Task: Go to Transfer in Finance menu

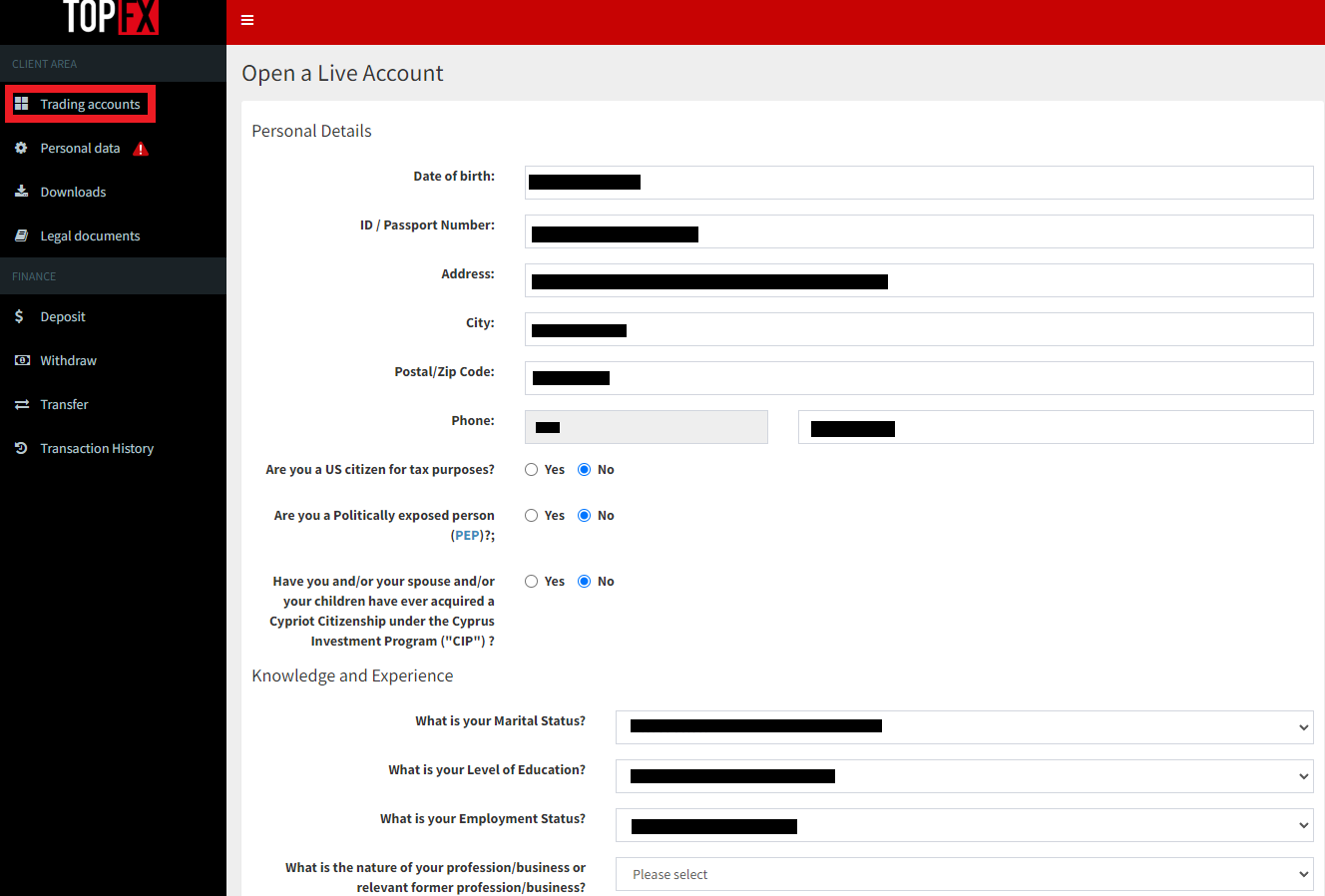Action: click(64, 404)
